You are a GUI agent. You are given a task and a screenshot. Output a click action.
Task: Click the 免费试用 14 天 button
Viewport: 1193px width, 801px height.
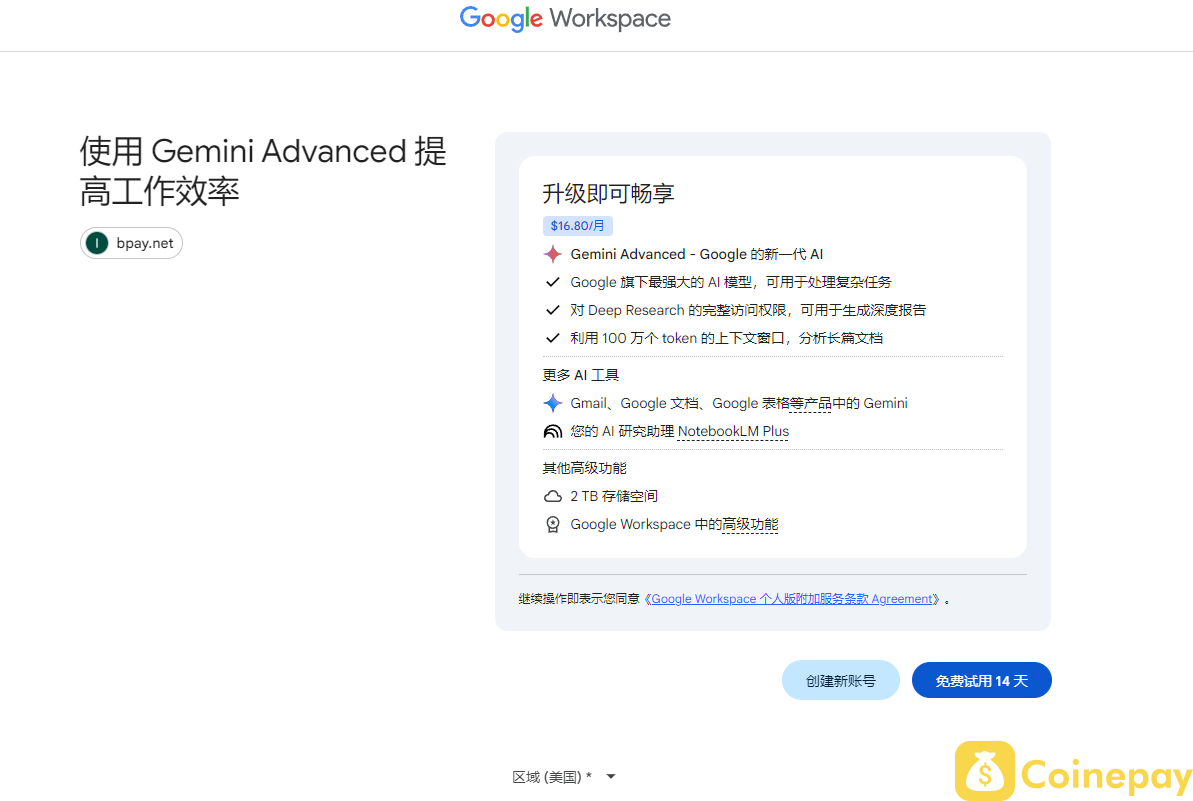981,681
